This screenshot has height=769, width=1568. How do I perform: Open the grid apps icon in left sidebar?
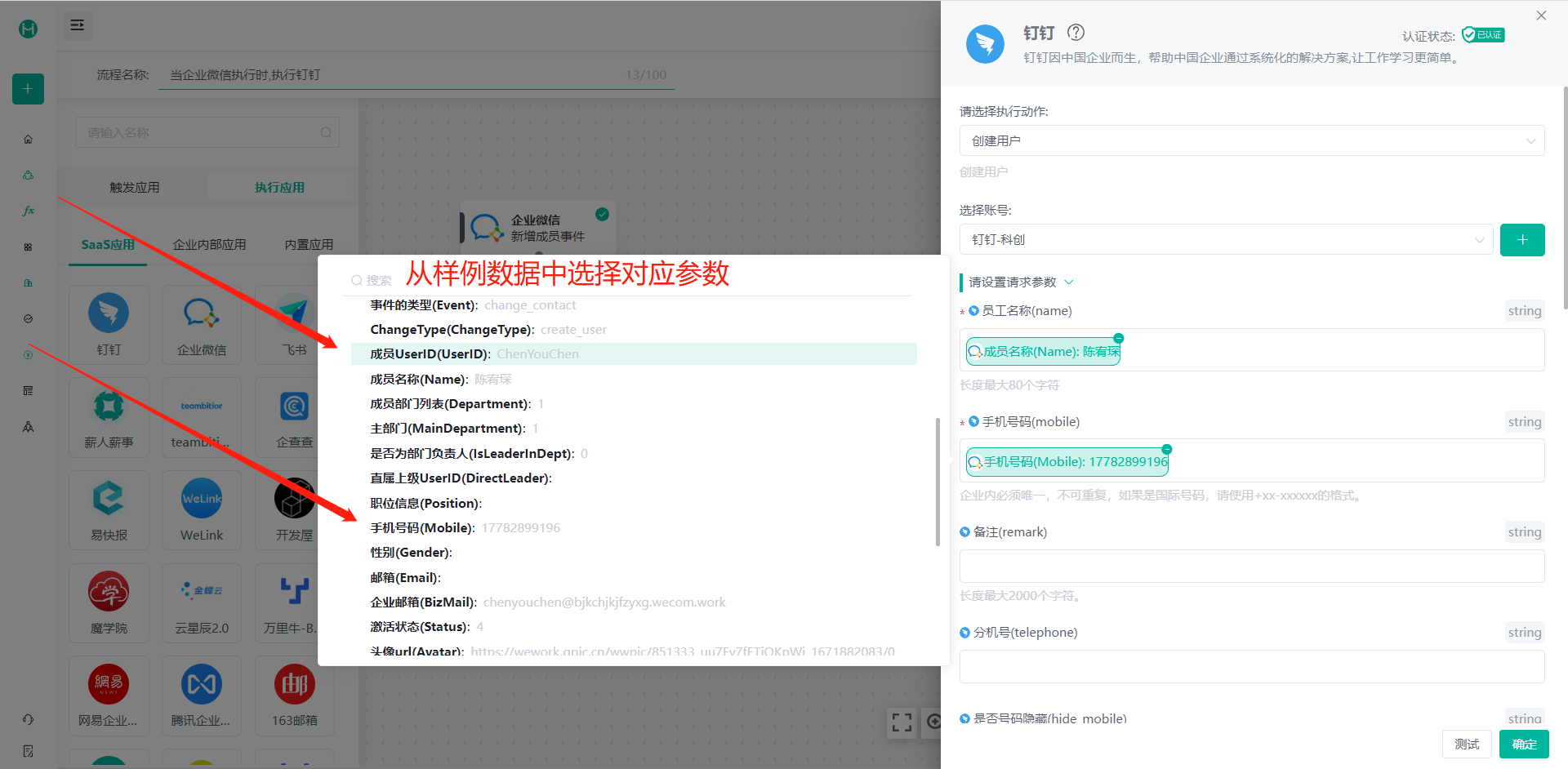click(x=28, y=247)
